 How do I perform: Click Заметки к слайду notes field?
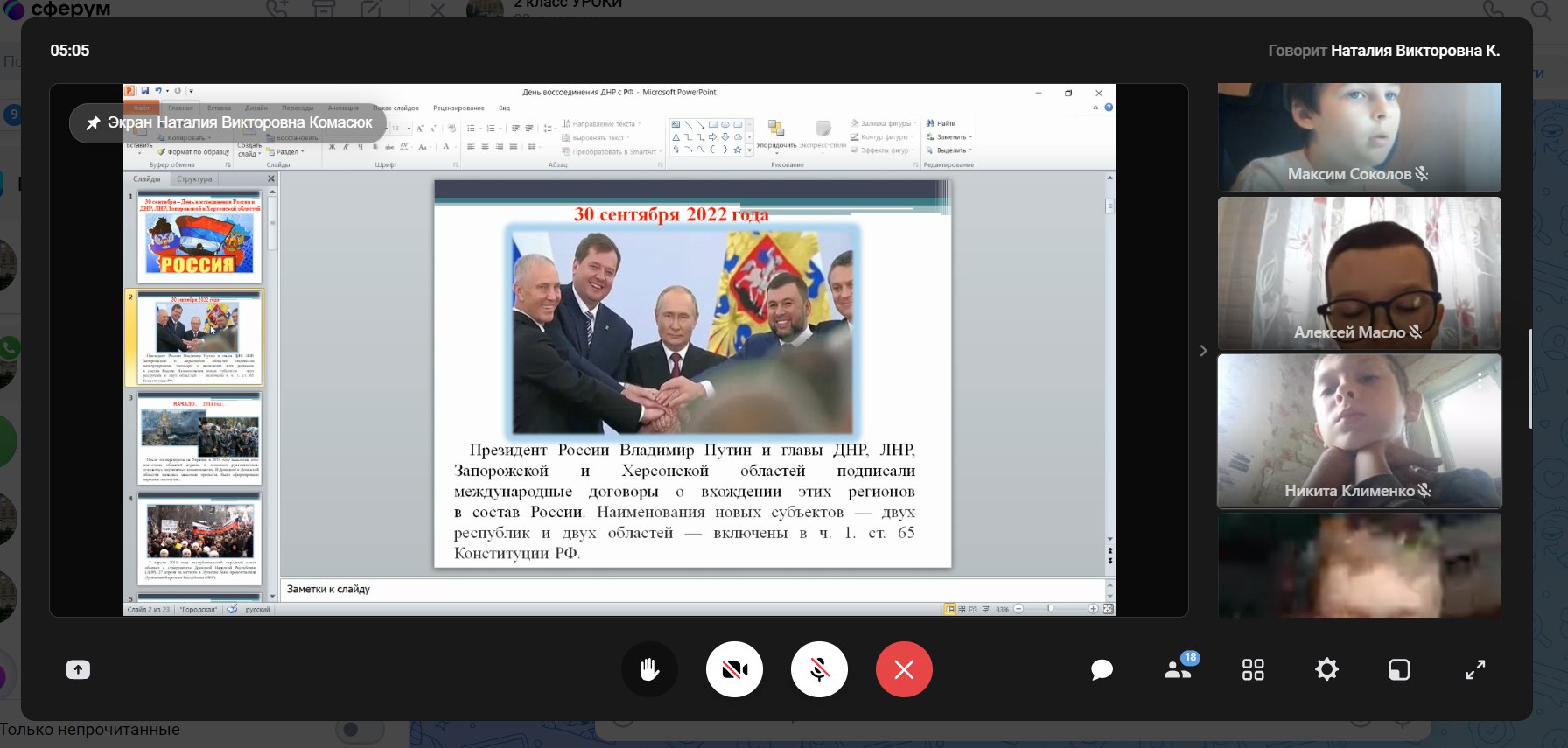tap(693, 589)
